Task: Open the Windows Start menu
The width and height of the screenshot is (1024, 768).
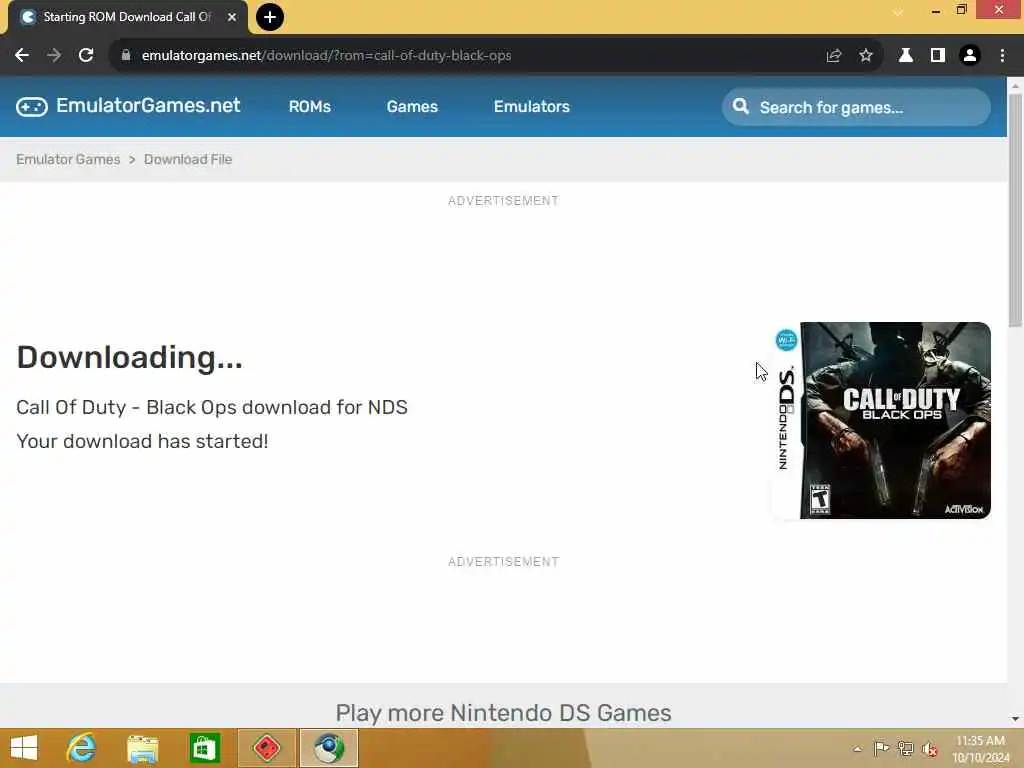Action: coord(24,748)
